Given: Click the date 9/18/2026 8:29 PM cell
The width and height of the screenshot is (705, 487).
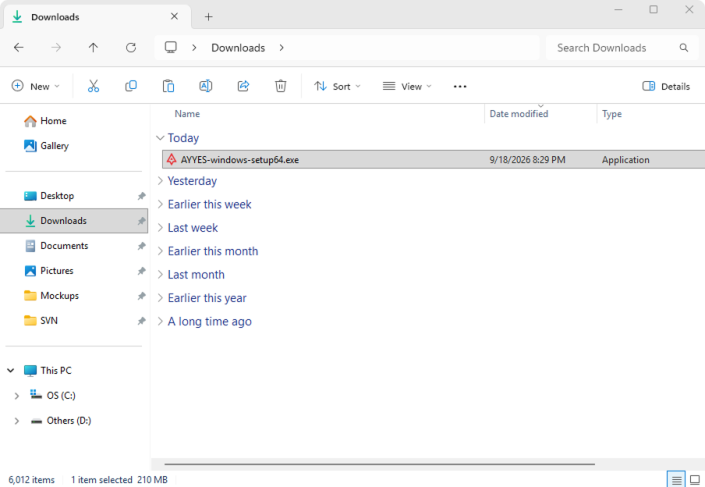Looking at the screenshot, I should (527, 160).
